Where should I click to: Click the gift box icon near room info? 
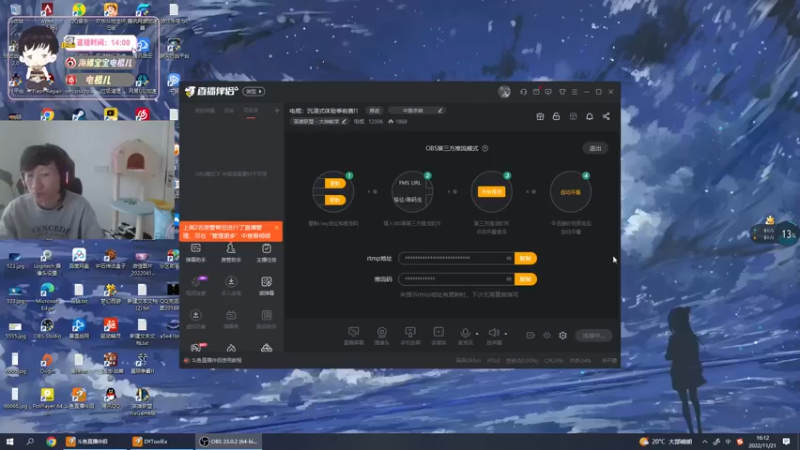point(540,116)
